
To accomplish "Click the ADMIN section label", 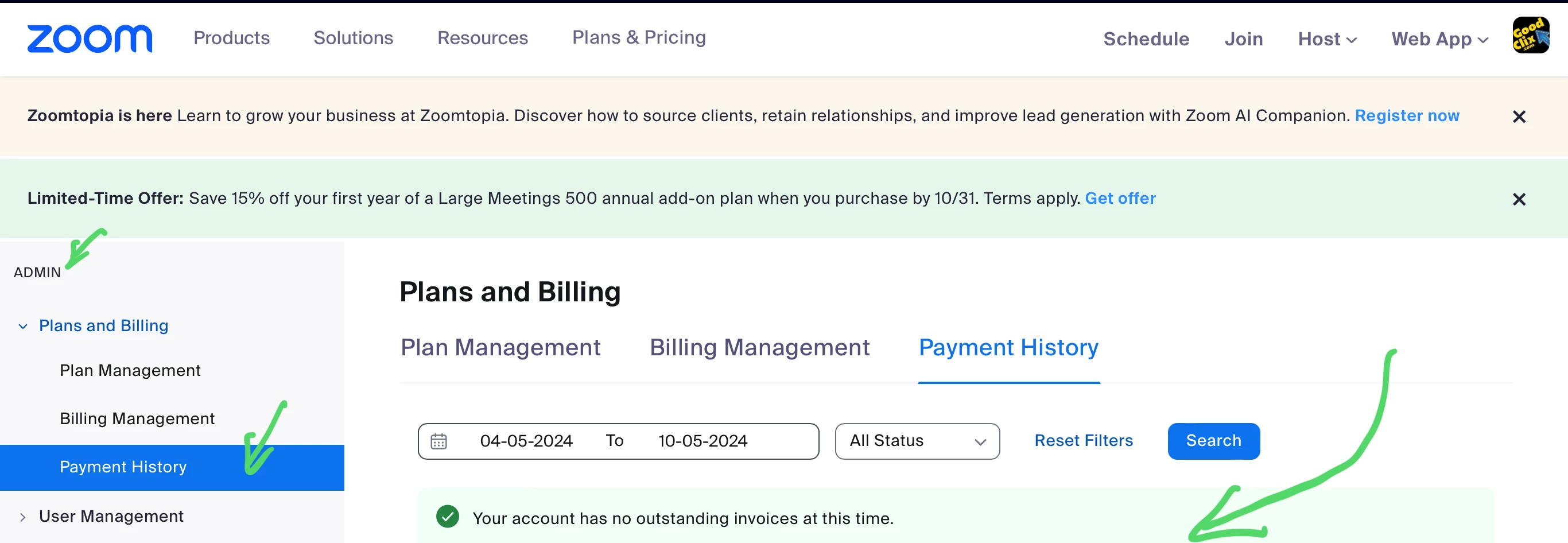I will pos(37,272).
